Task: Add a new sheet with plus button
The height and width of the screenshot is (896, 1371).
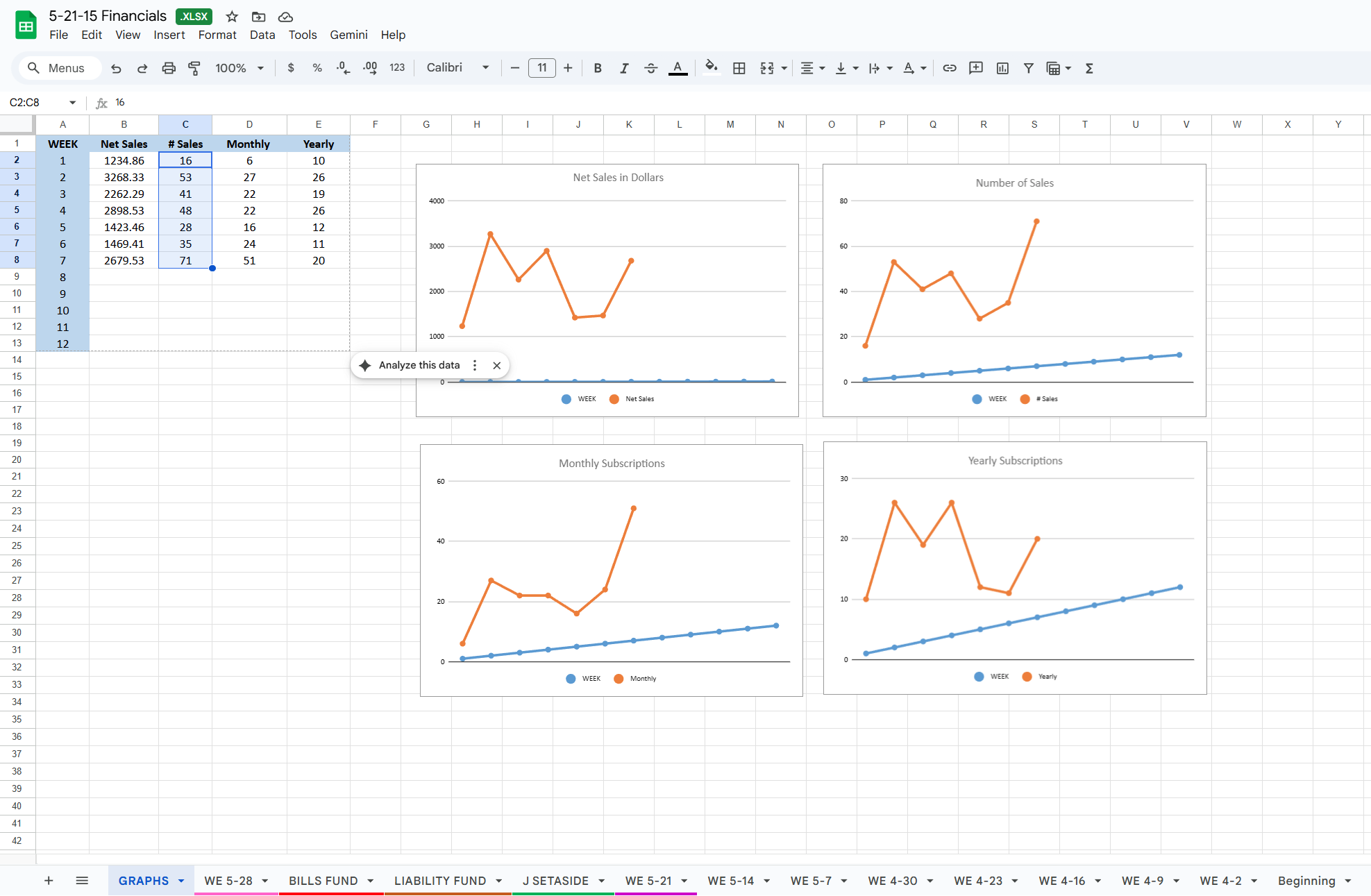Action: pyautogui.click(x=49, y=881)
